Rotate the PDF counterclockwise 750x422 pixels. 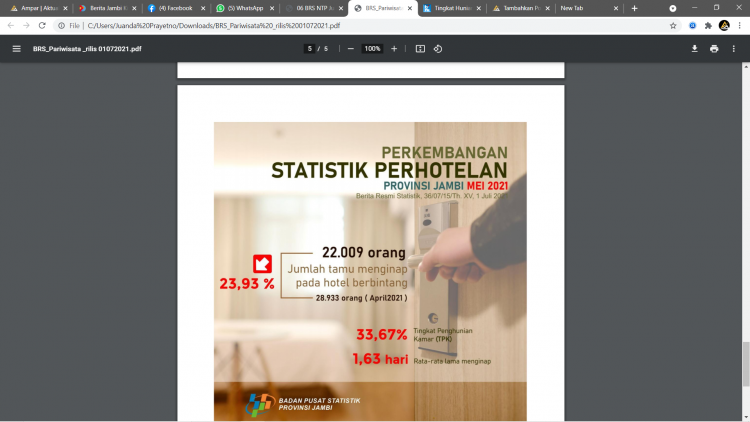[438, 48]
